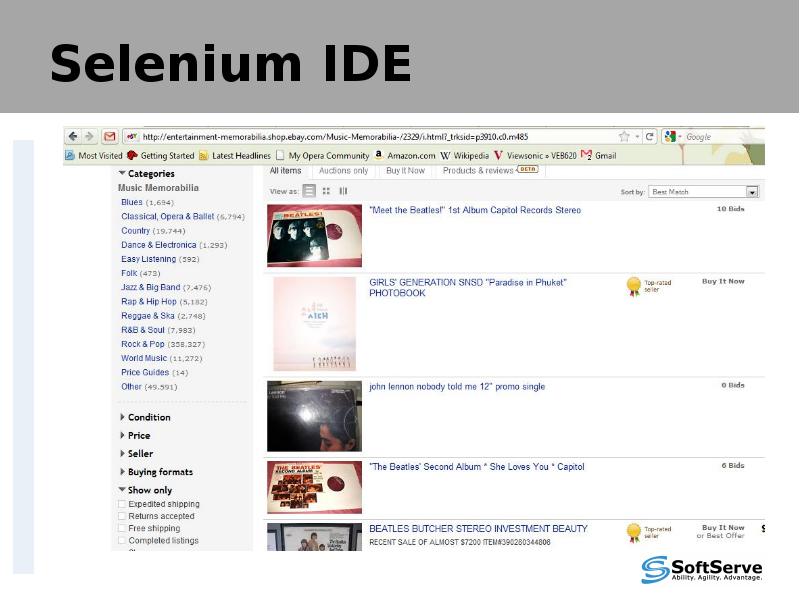Click the Top-rated seller badge
Image resolution: width=800 pixels, height=600 pixels.
tap(632, 284)
